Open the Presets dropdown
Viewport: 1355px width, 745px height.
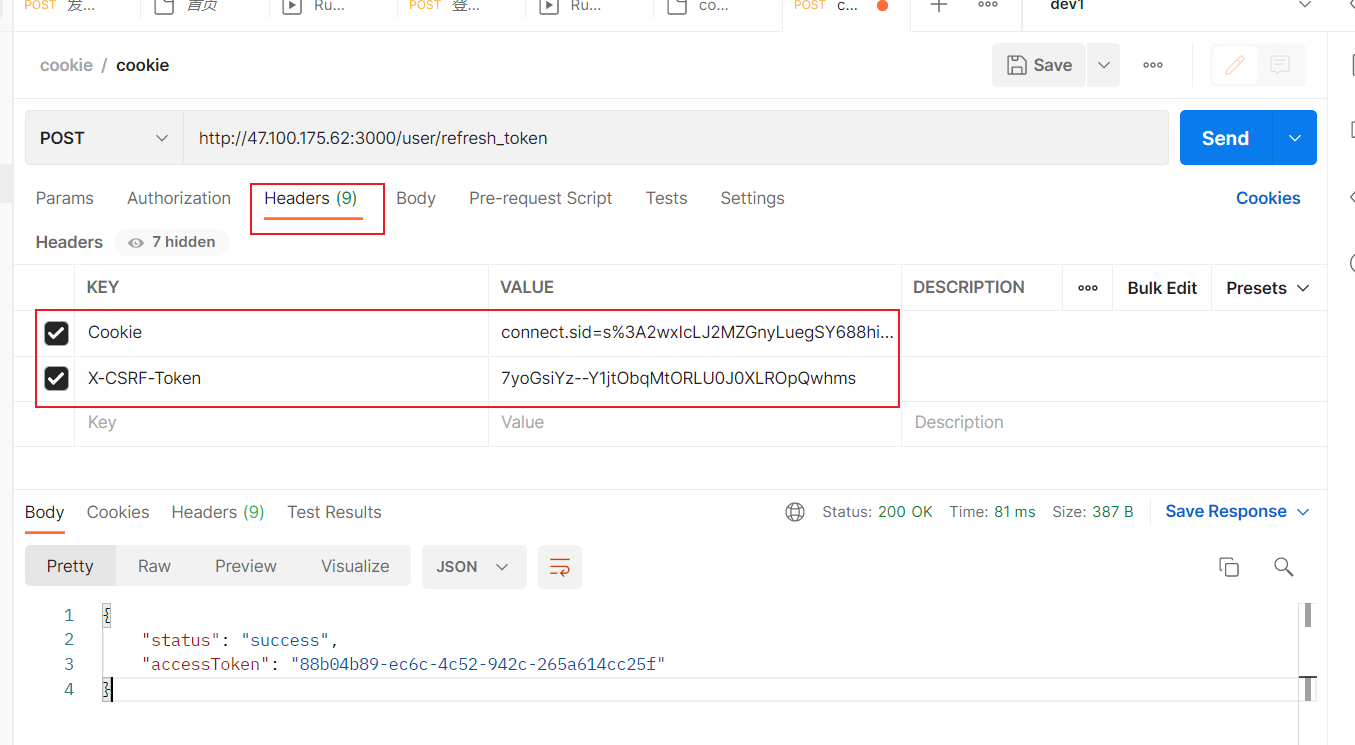coord(1268,288)
